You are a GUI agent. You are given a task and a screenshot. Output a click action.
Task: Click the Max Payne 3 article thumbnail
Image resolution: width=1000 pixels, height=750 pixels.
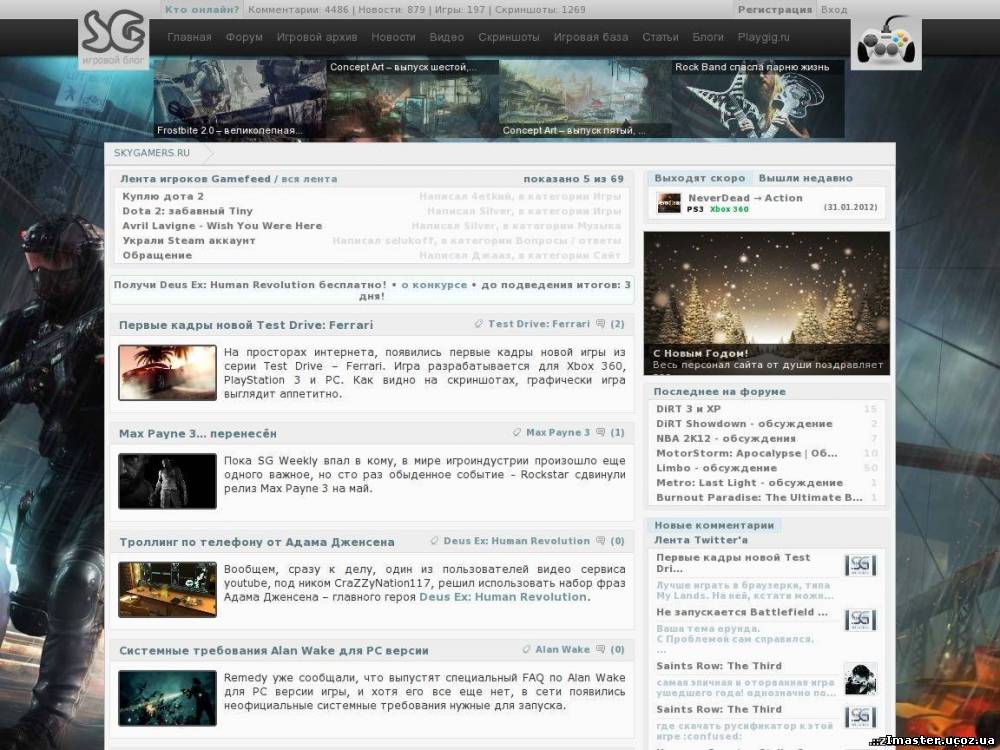tap(167, 481)
